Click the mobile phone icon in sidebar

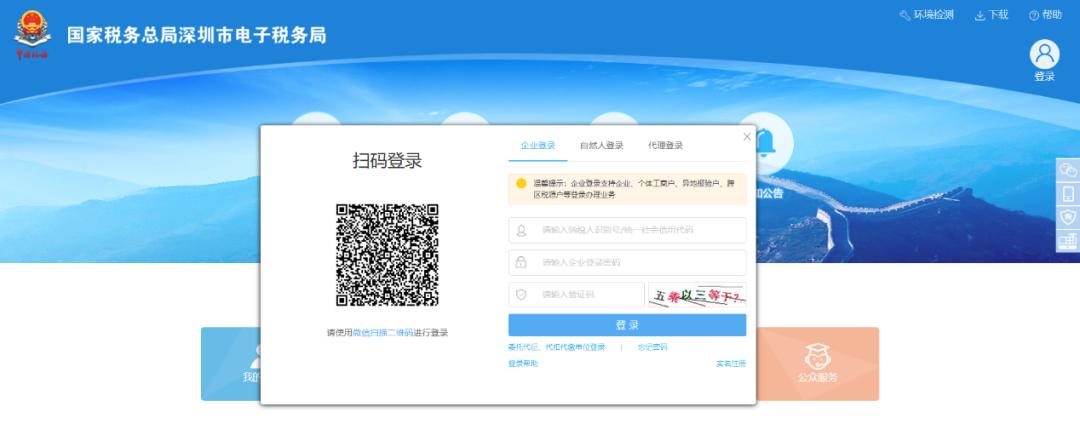tap(1068, 194)
